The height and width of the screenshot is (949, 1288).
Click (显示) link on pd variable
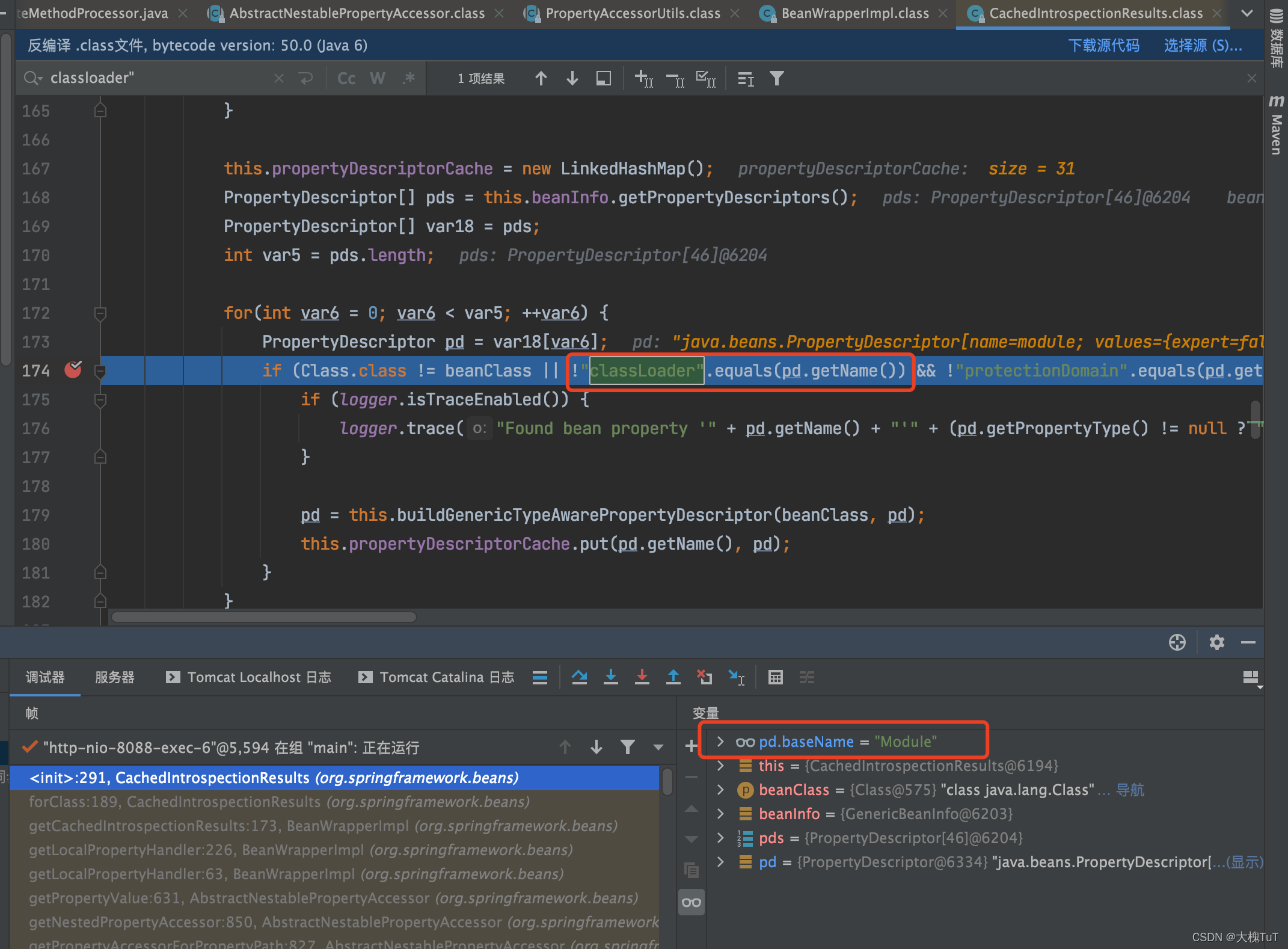[1245, 862]
